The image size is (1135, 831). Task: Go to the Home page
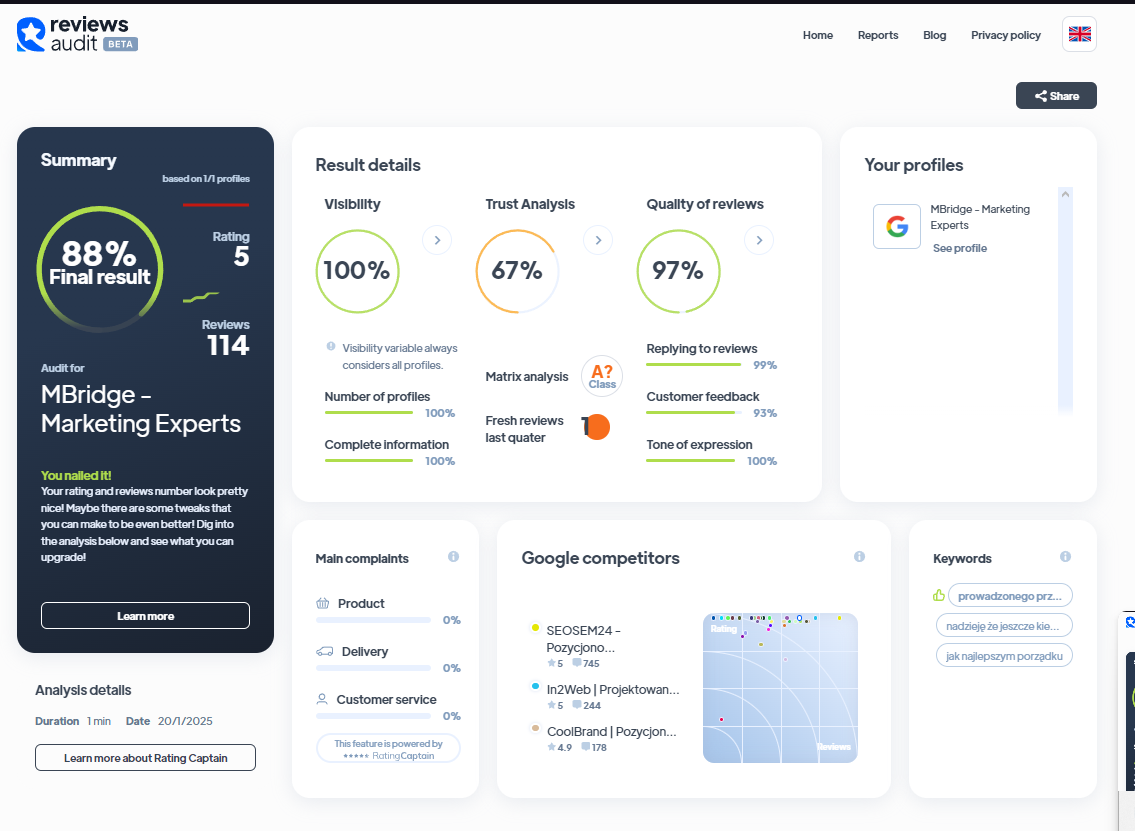(x=818, y=35)
